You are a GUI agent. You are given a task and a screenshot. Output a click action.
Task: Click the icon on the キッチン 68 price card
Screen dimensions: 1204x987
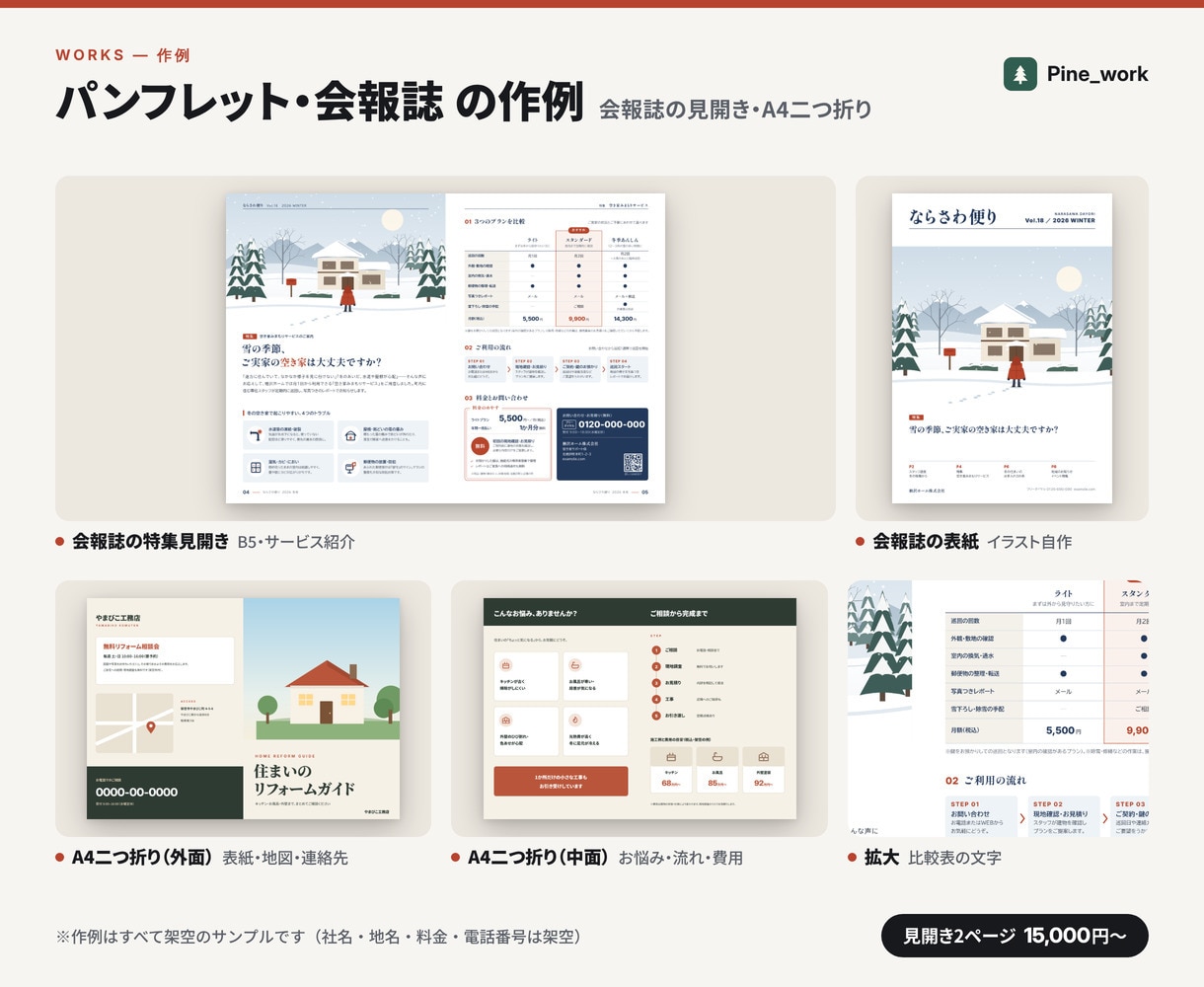pos(671,757)
